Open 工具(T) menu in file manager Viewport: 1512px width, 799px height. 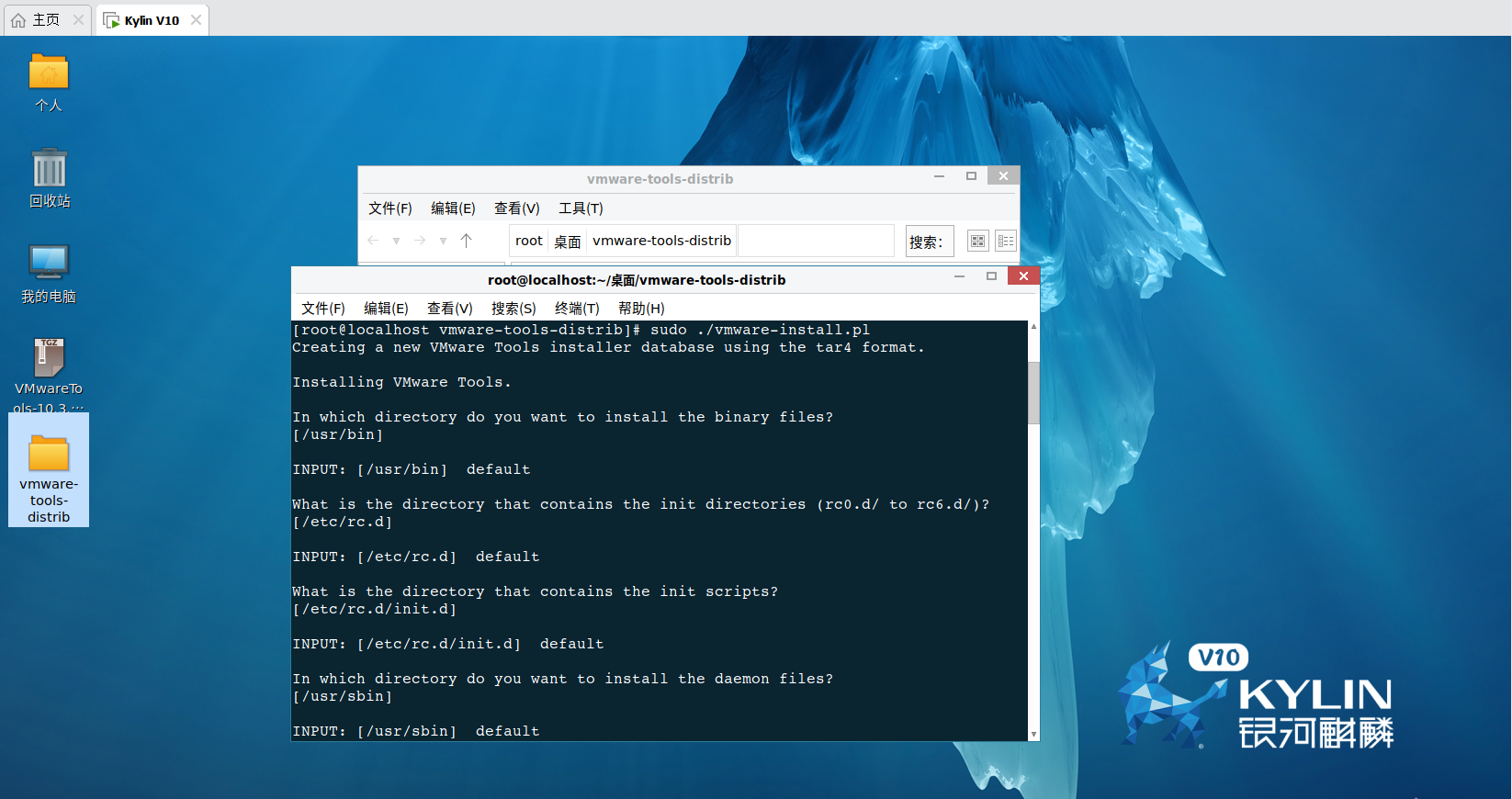point(581,208)
